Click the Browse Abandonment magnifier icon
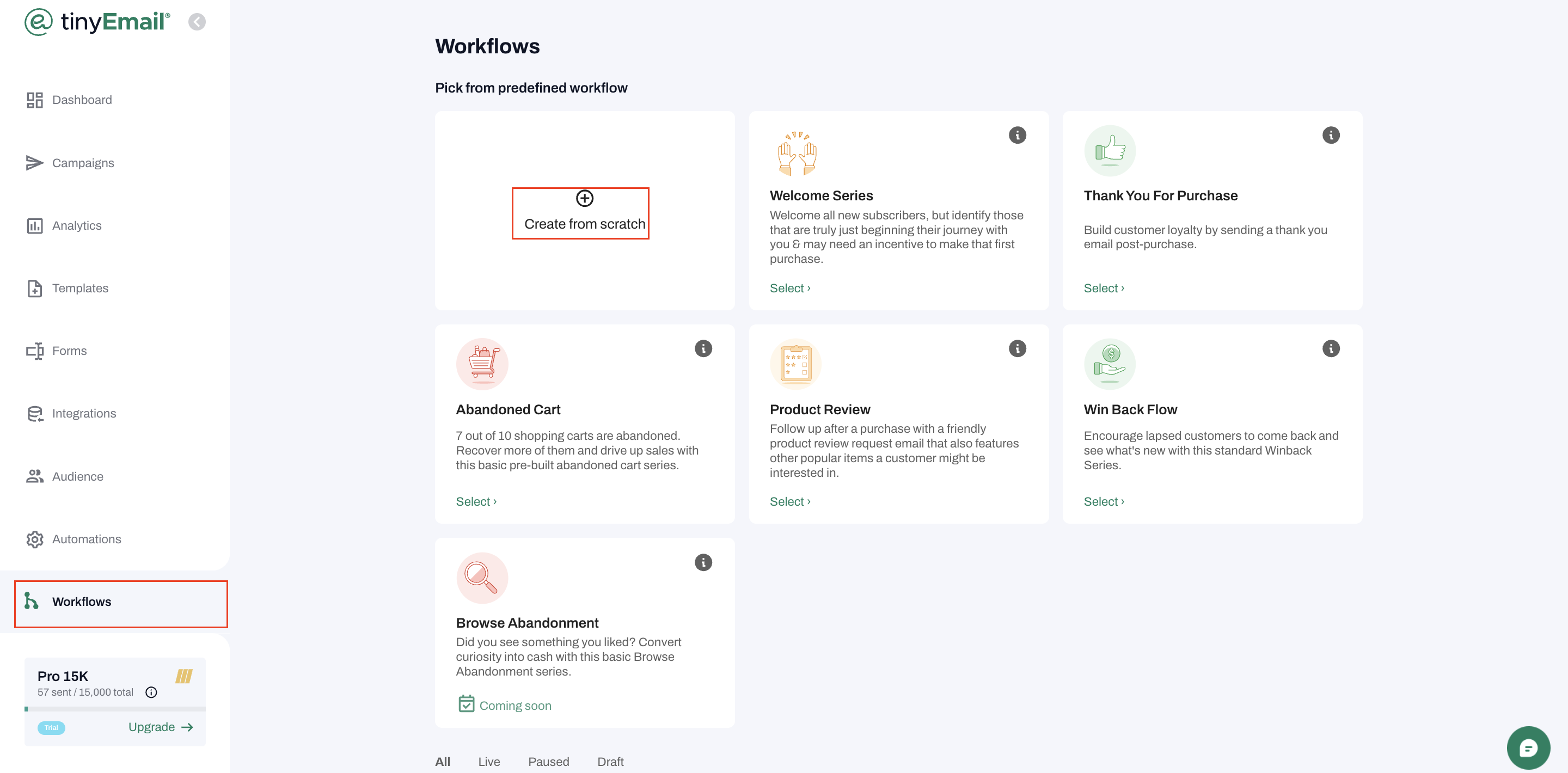1568x773 pixels. (482, 578)
